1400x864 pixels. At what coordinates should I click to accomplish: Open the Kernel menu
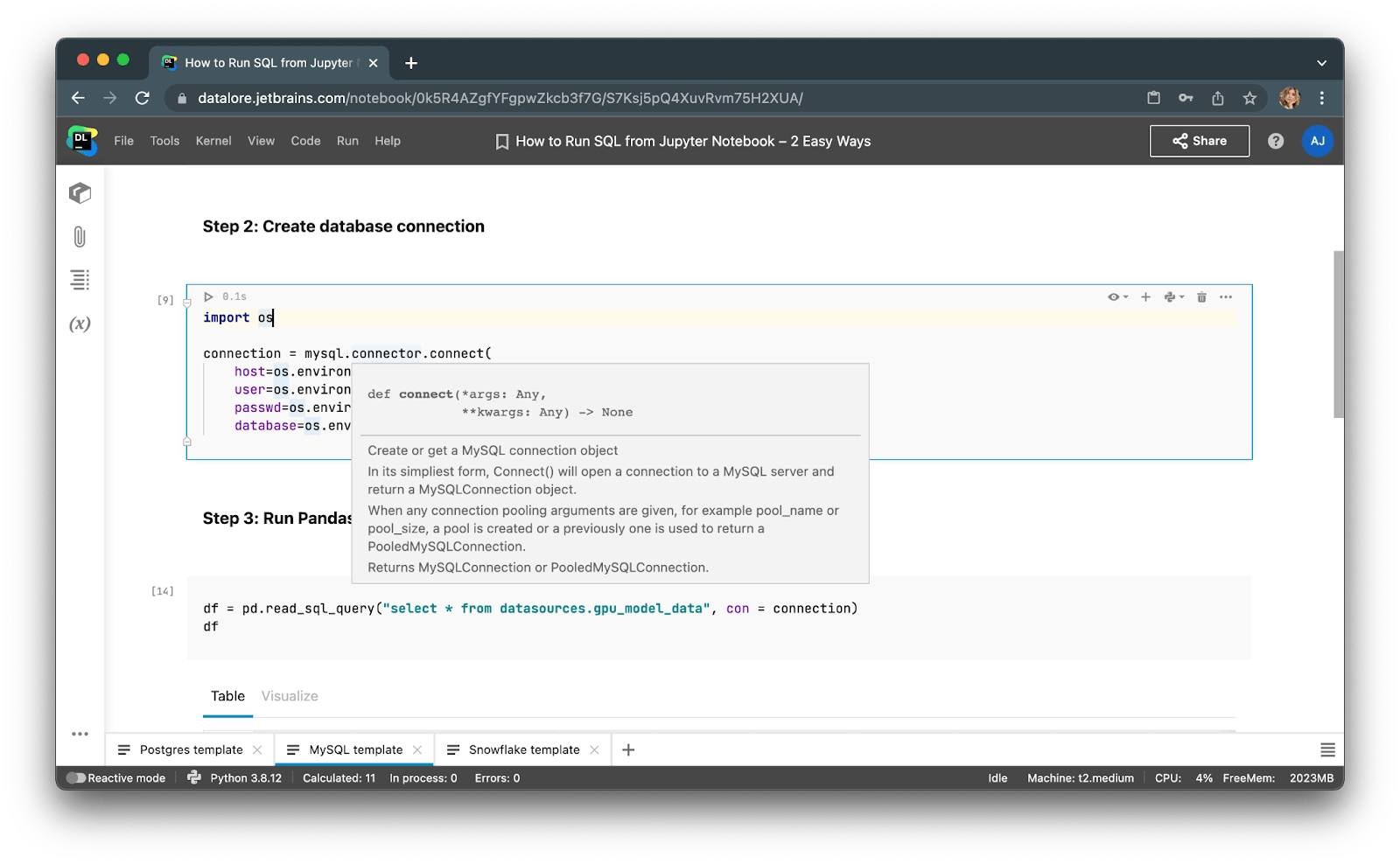point(213,141)
